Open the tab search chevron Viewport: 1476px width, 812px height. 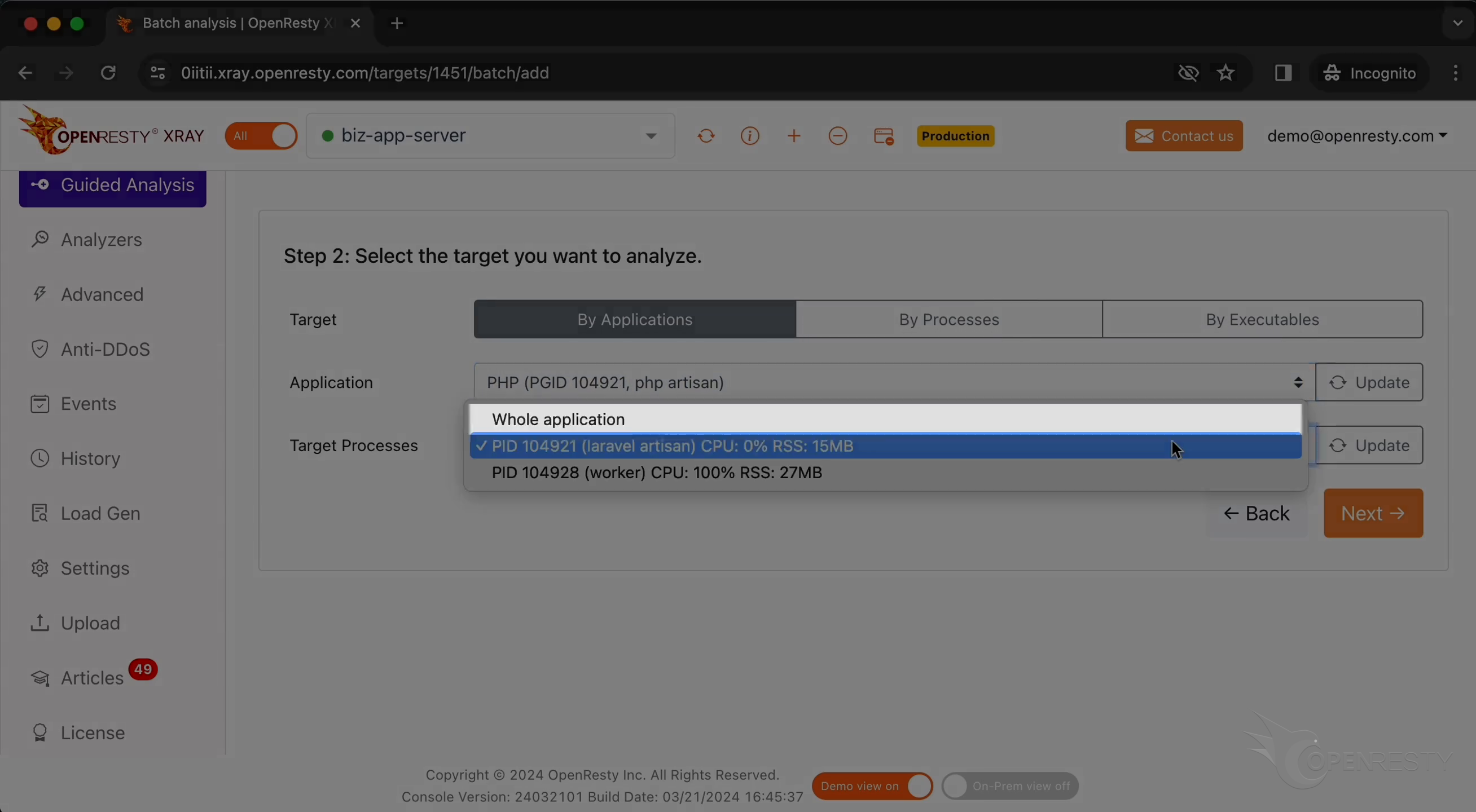click(x=1458, y=24)
